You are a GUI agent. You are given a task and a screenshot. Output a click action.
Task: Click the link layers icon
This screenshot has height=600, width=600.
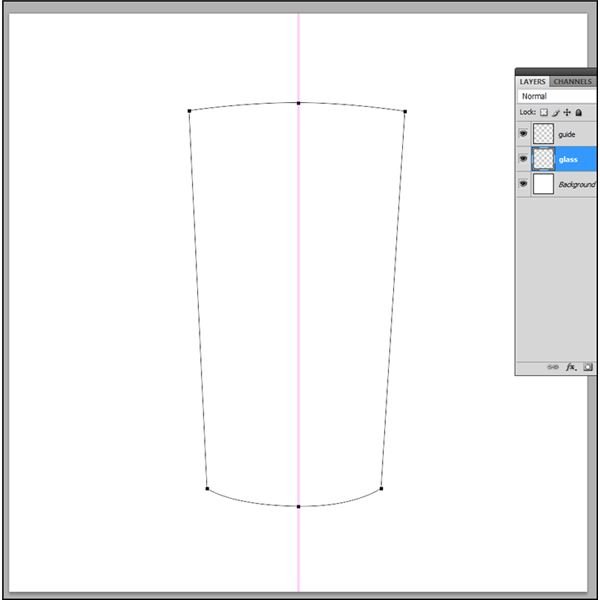tap(553, 367)
